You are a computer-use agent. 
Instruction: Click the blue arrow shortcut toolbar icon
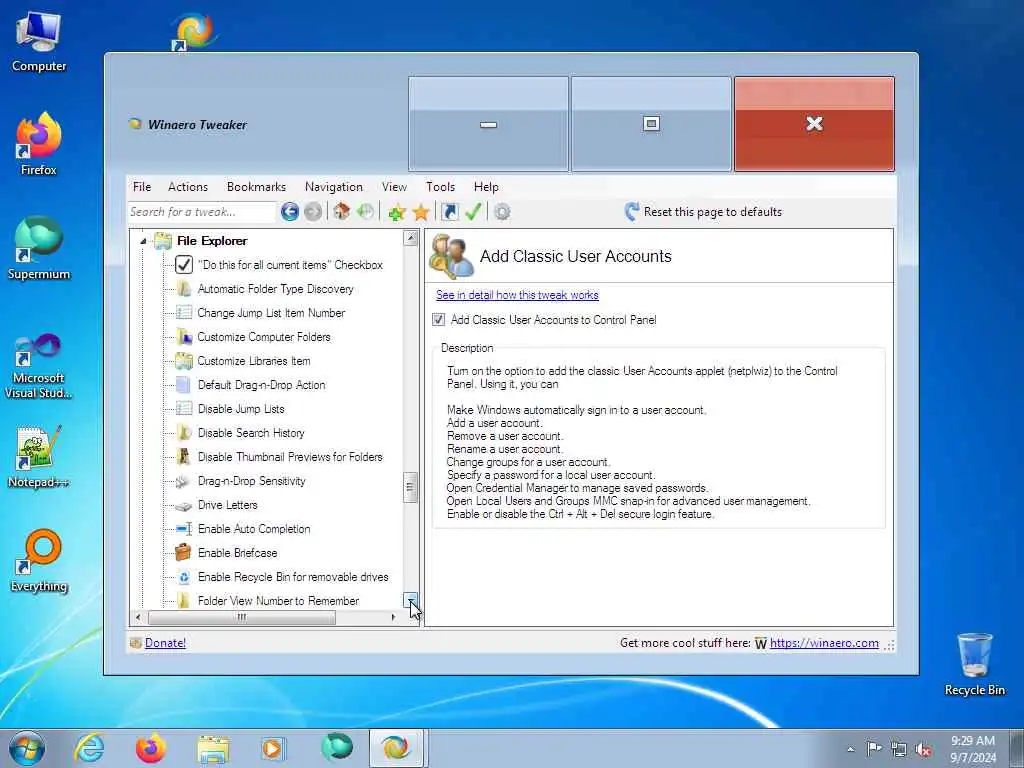[x=449, y=212]
